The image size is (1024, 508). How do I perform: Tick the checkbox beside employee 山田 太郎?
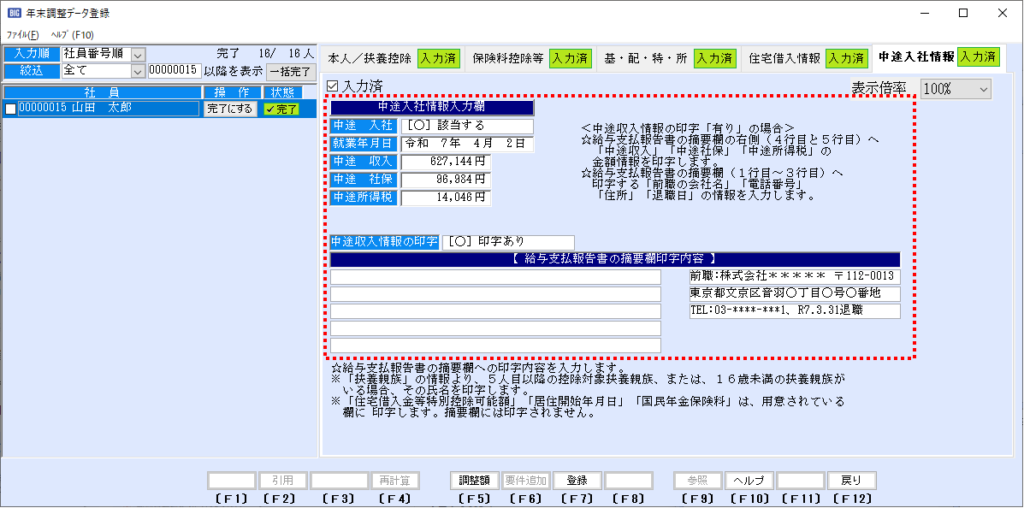[11, 109]
